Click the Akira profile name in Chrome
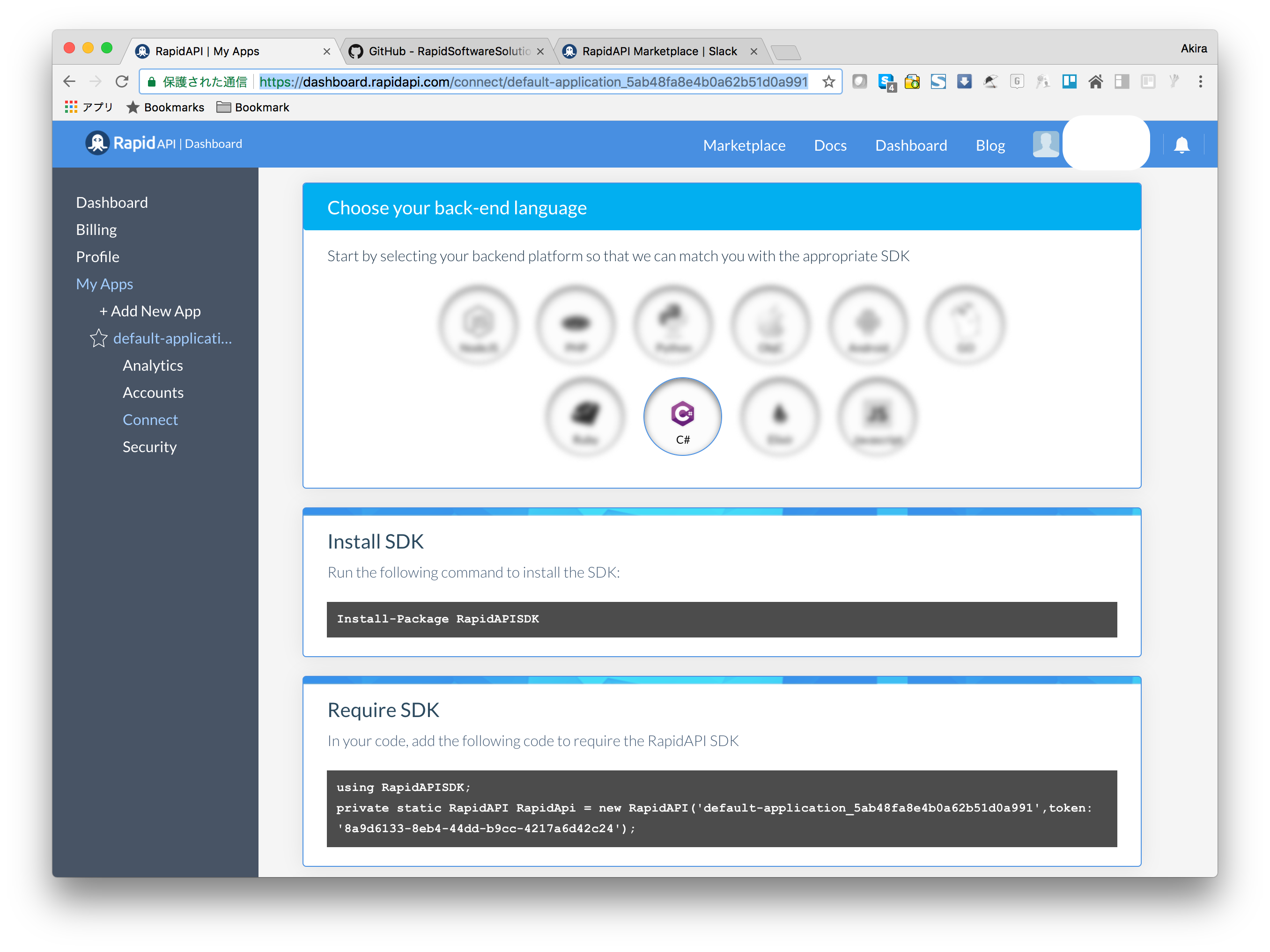The width and height of the screenshot is (1270, 952). pyautogui.click(x=1194, y=49)
